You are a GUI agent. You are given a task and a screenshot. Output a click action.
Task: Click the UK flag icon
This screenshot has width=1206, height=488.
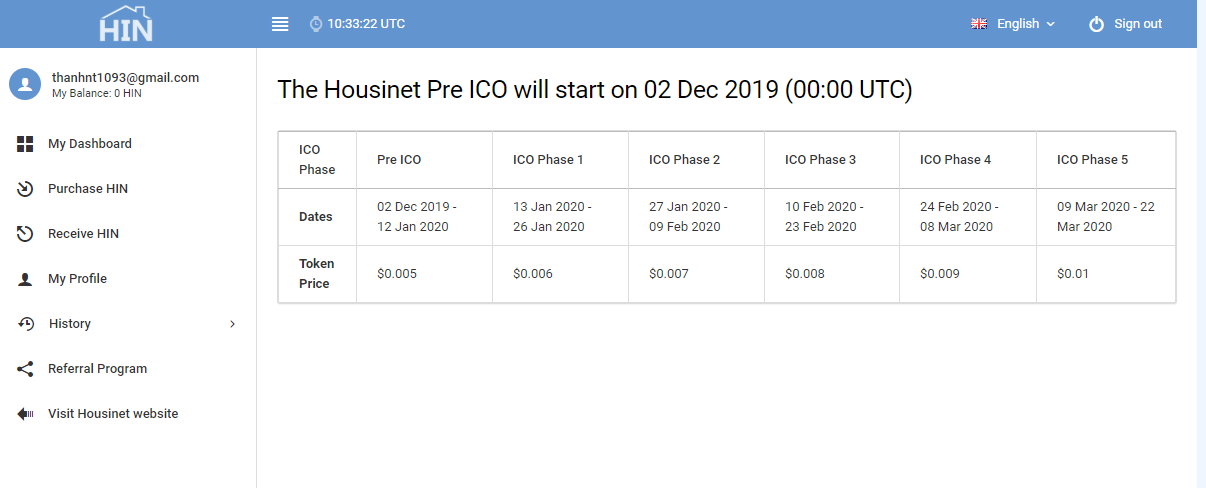click(x=979, y=24)
